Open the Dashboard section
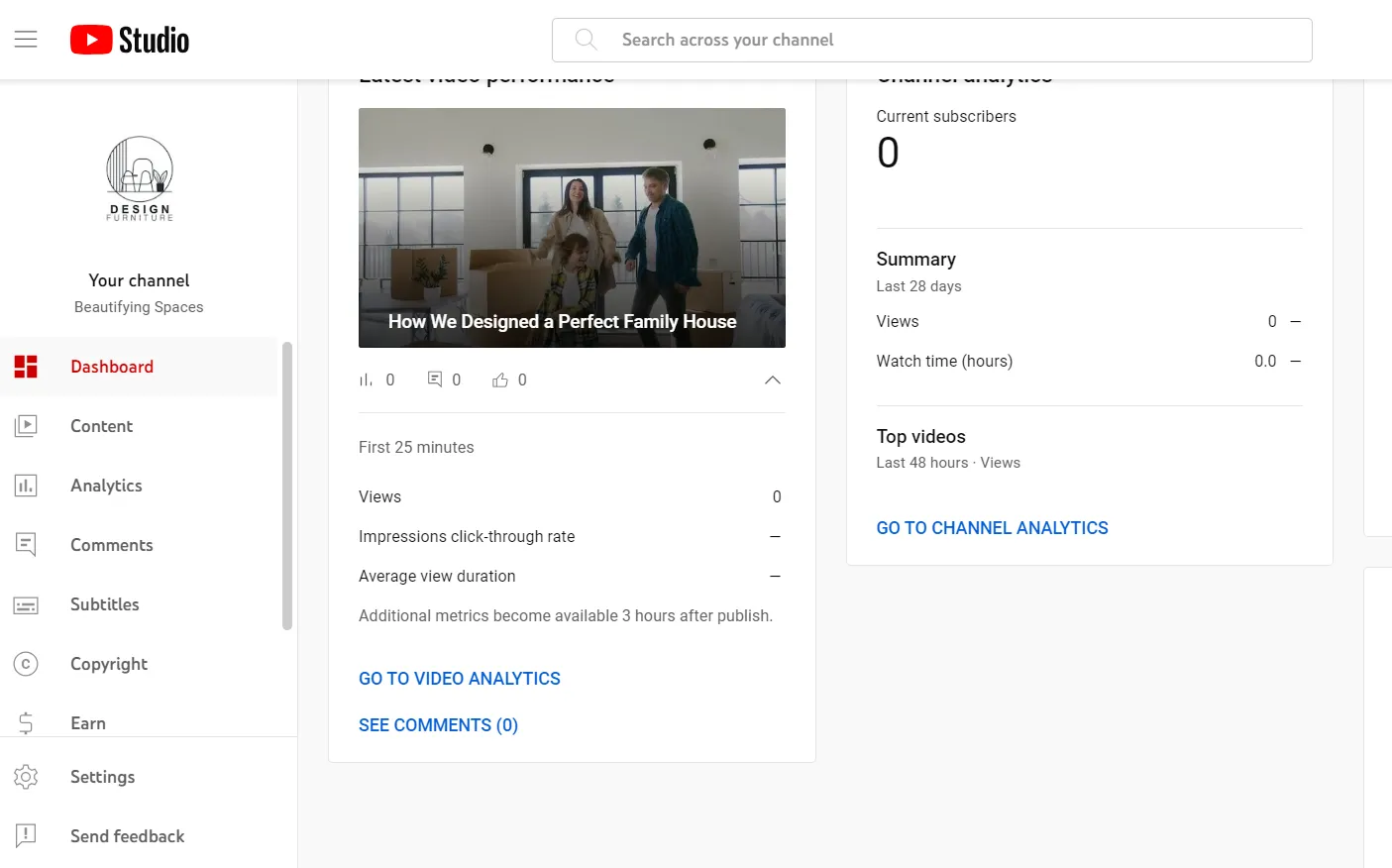The image size is (1392, 868). 111,367
